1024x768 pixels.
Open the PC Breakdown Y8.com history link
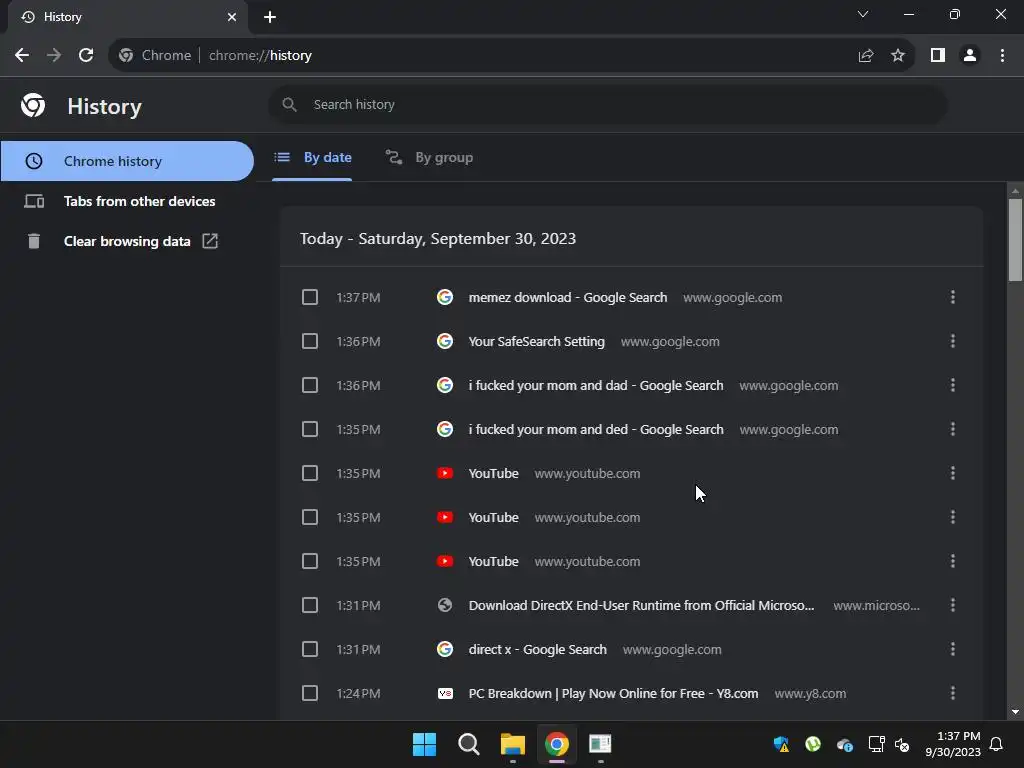click(x=613, y=693)
